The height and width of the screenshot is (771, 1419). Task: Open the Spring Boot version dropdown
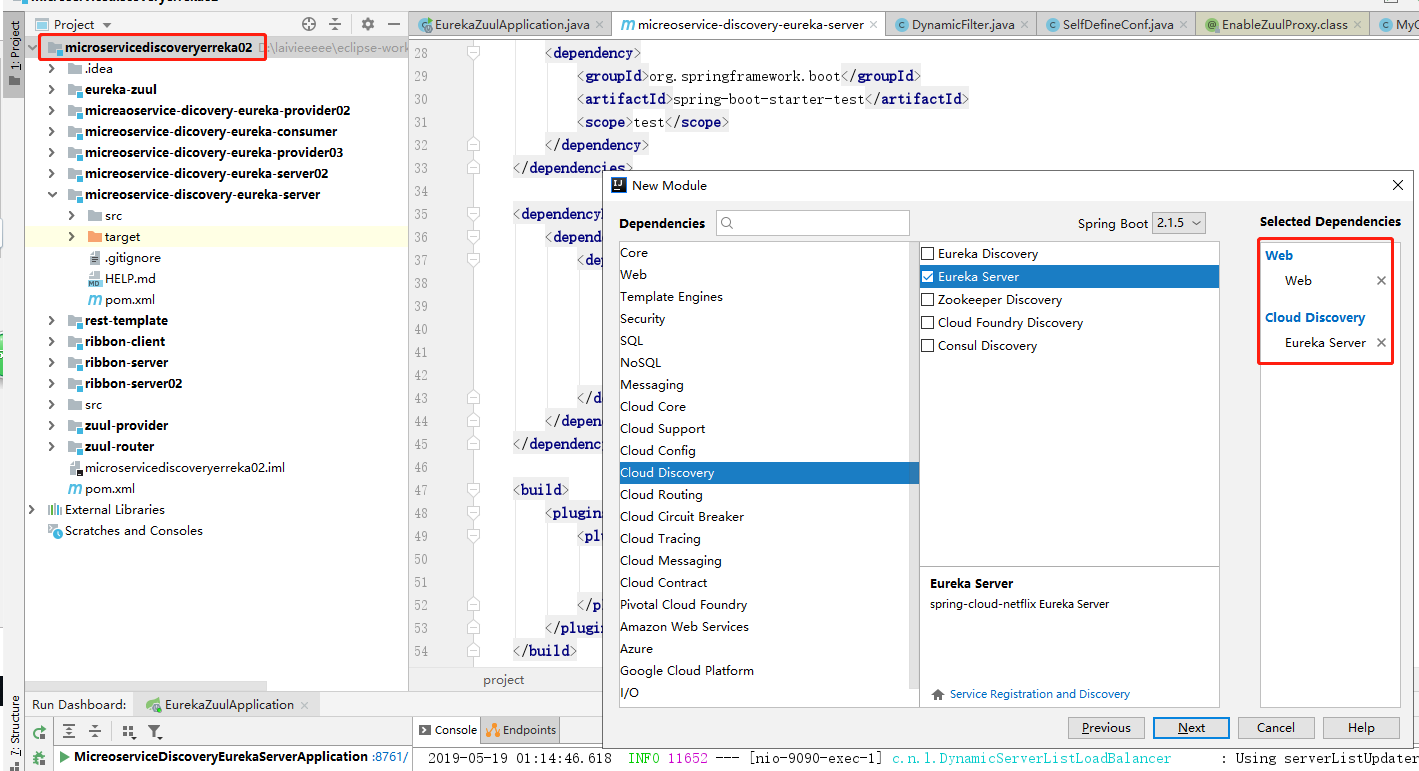pyautogui.click(x=1179, y=223)
